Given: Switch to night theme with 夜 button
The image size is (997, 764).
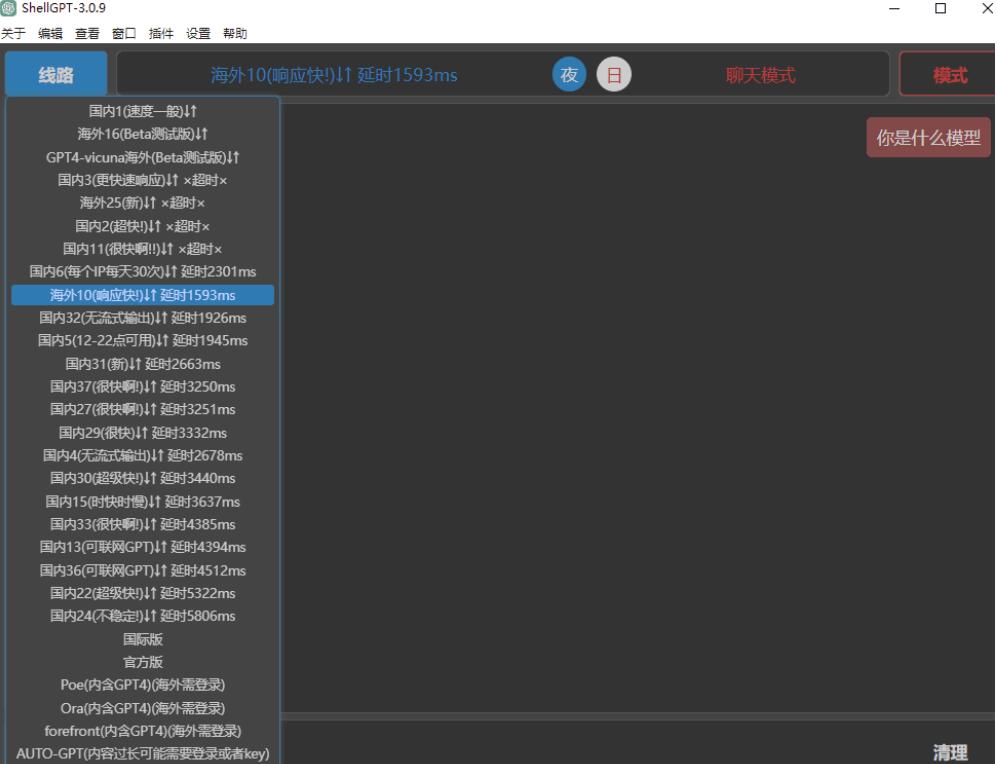Looking at the screenshot, I should pyautogui.click(x=569, y=75).
